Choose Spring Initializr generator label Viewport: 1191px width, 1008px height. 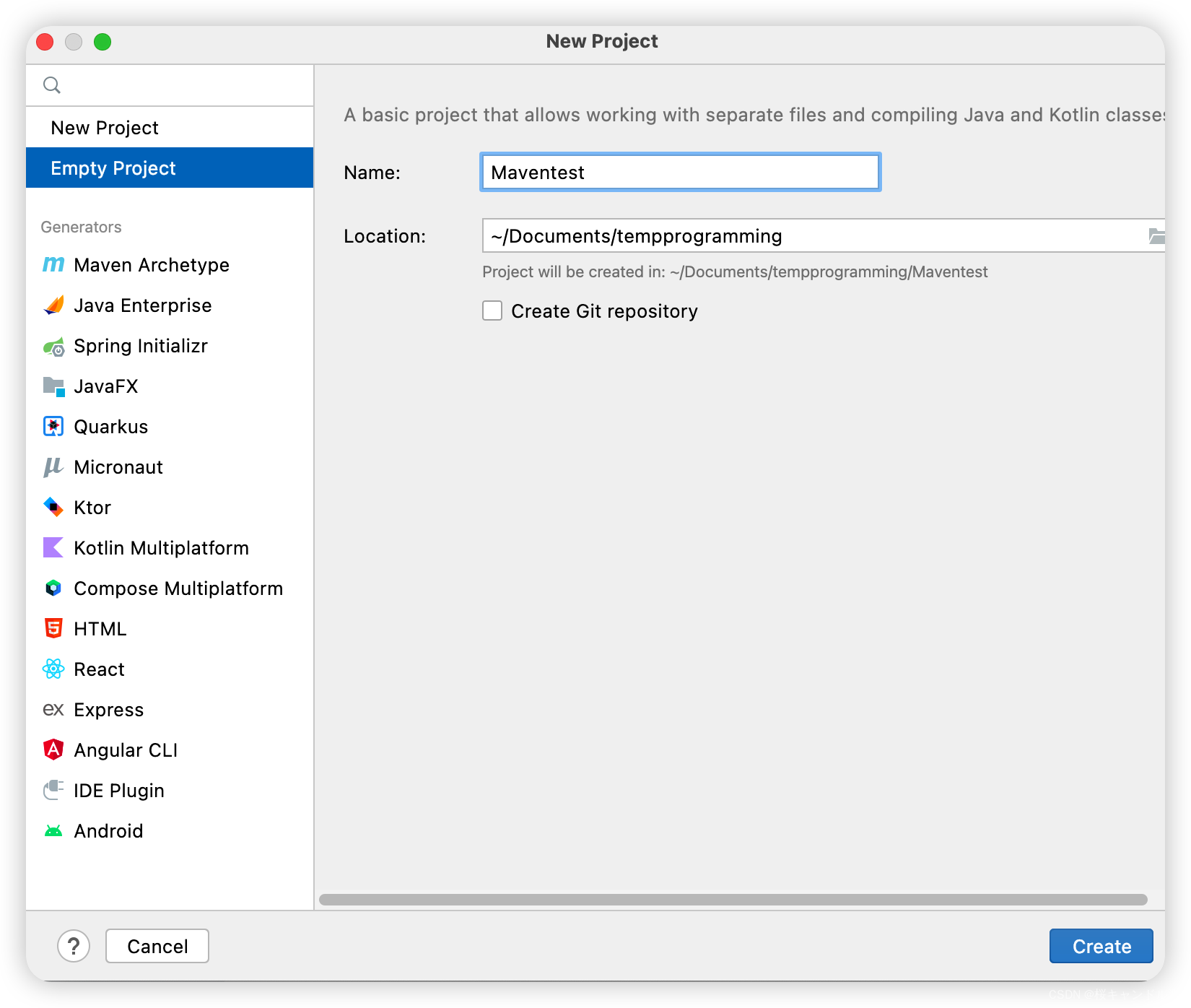coord(141,346)
